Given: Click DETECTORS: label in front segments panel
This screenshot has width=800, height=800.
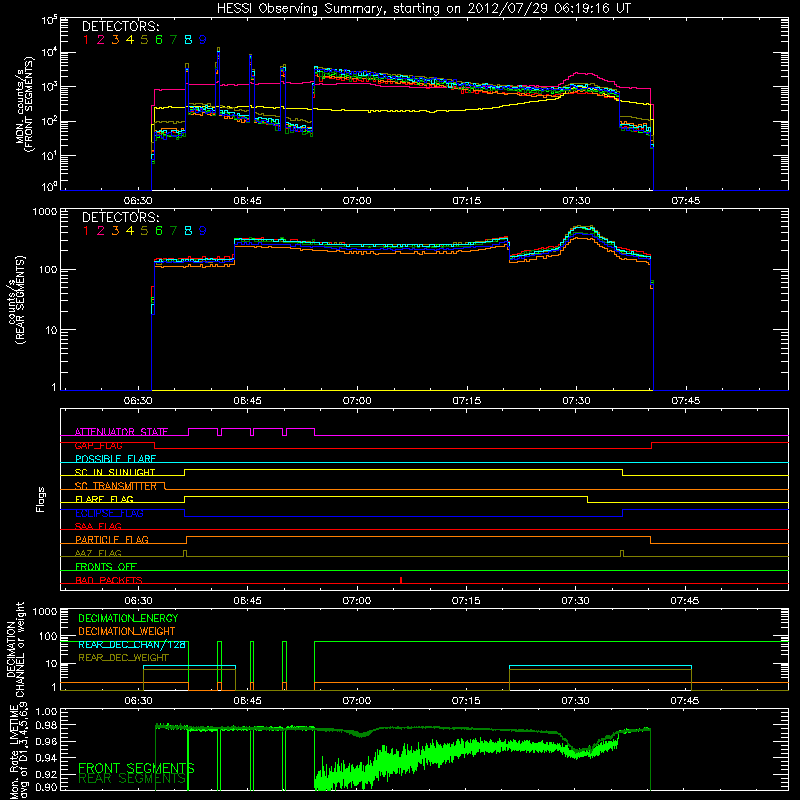Looking at the screenshot, I should (x=120, y=26).
